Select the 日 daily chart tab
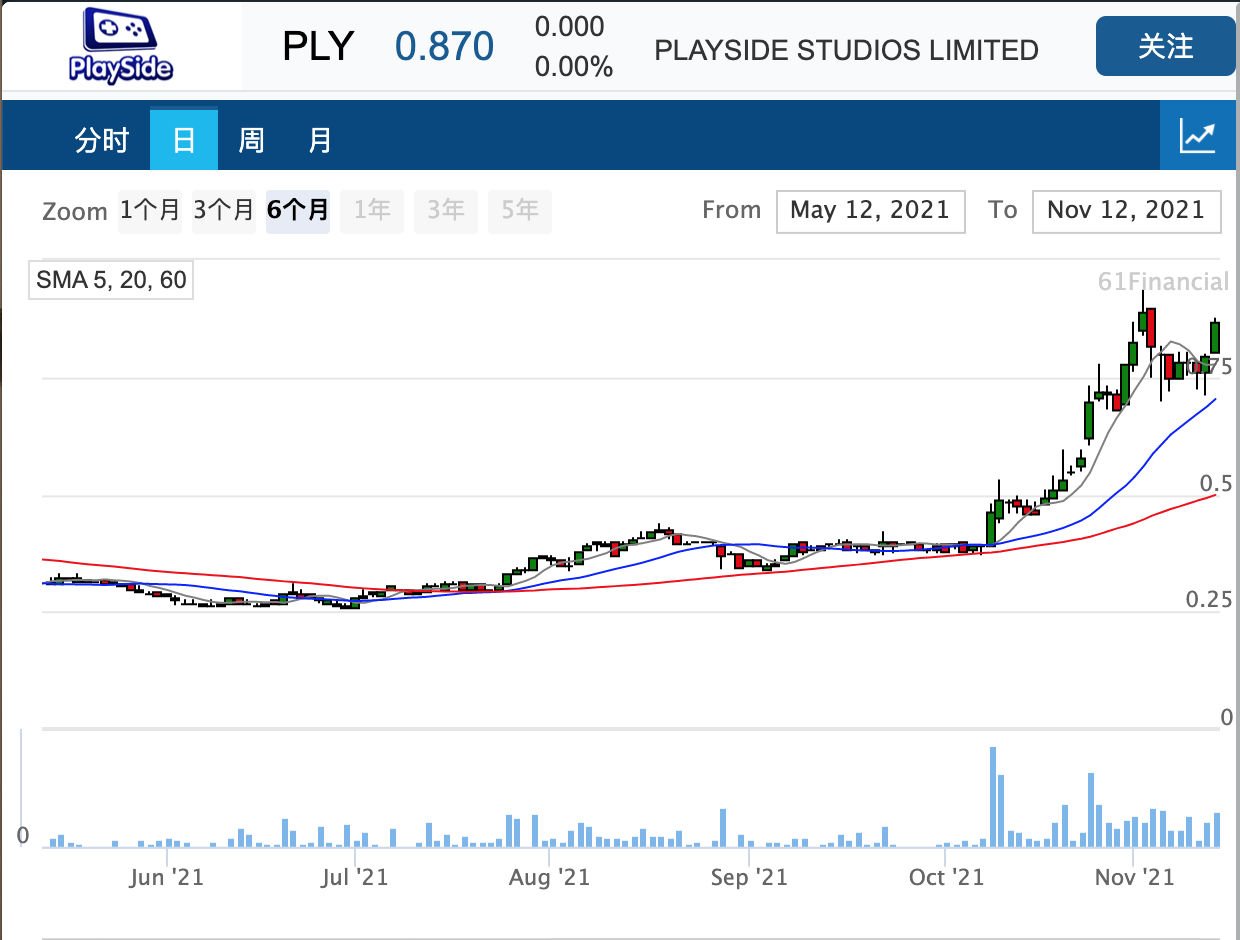Image resolution: width=1240 pixels, height=940 pixels. pyautogui.click(x=184, y=140)
